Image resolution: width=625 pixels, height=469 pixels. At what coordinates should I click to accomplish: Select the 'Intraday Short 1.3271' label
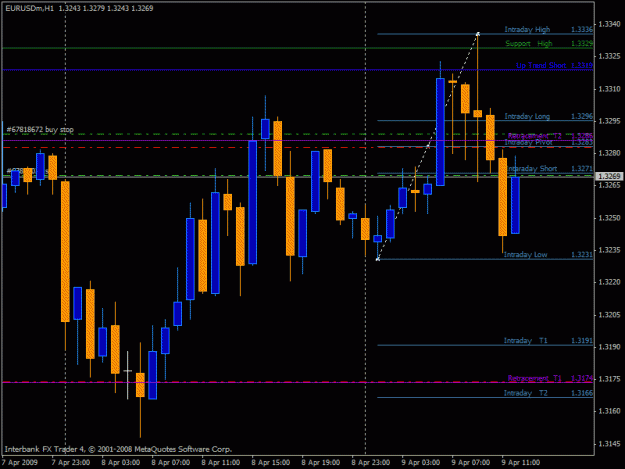(x=550, y=169)
